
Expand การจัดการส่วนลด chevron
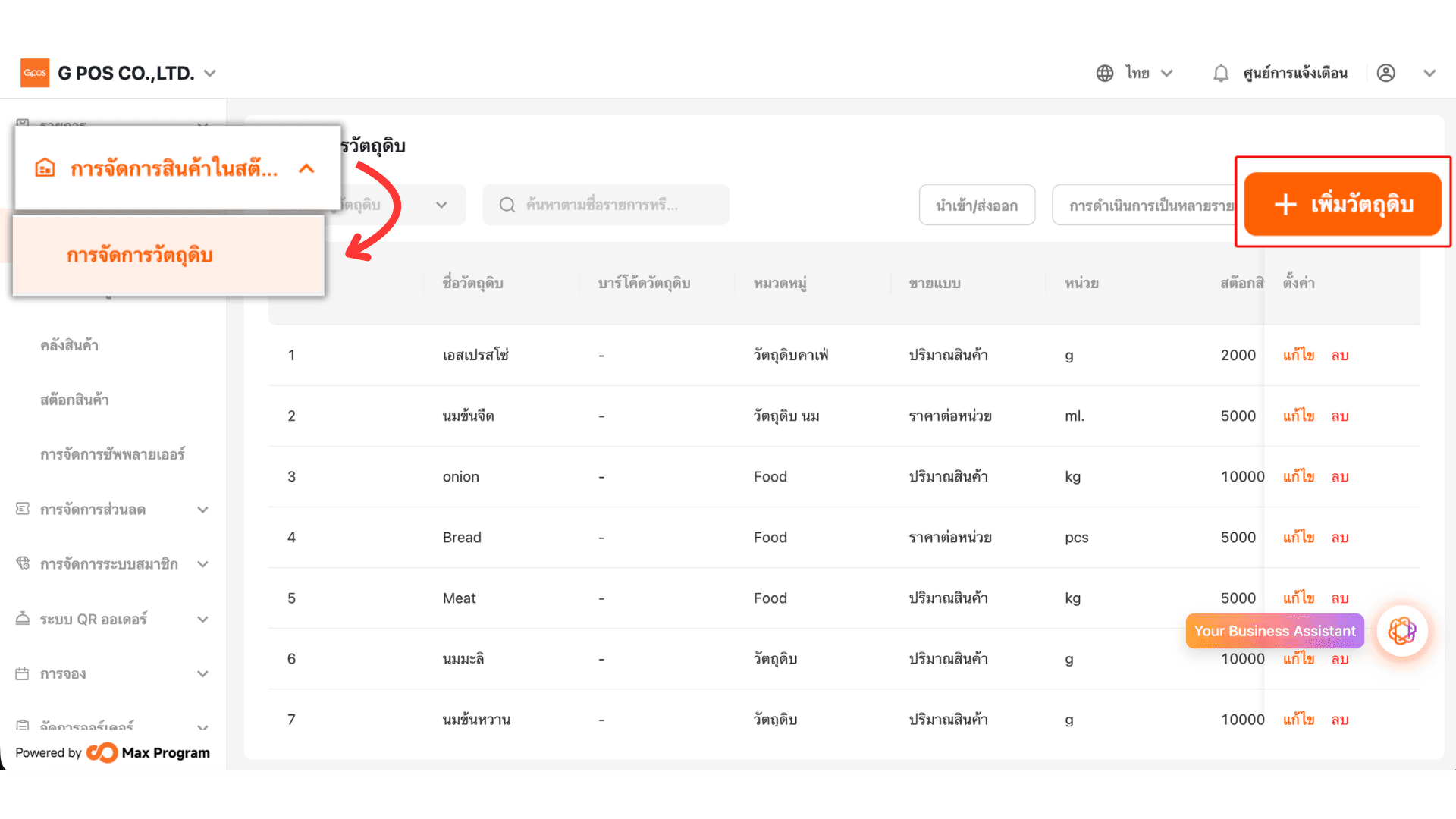click(202, 510)
